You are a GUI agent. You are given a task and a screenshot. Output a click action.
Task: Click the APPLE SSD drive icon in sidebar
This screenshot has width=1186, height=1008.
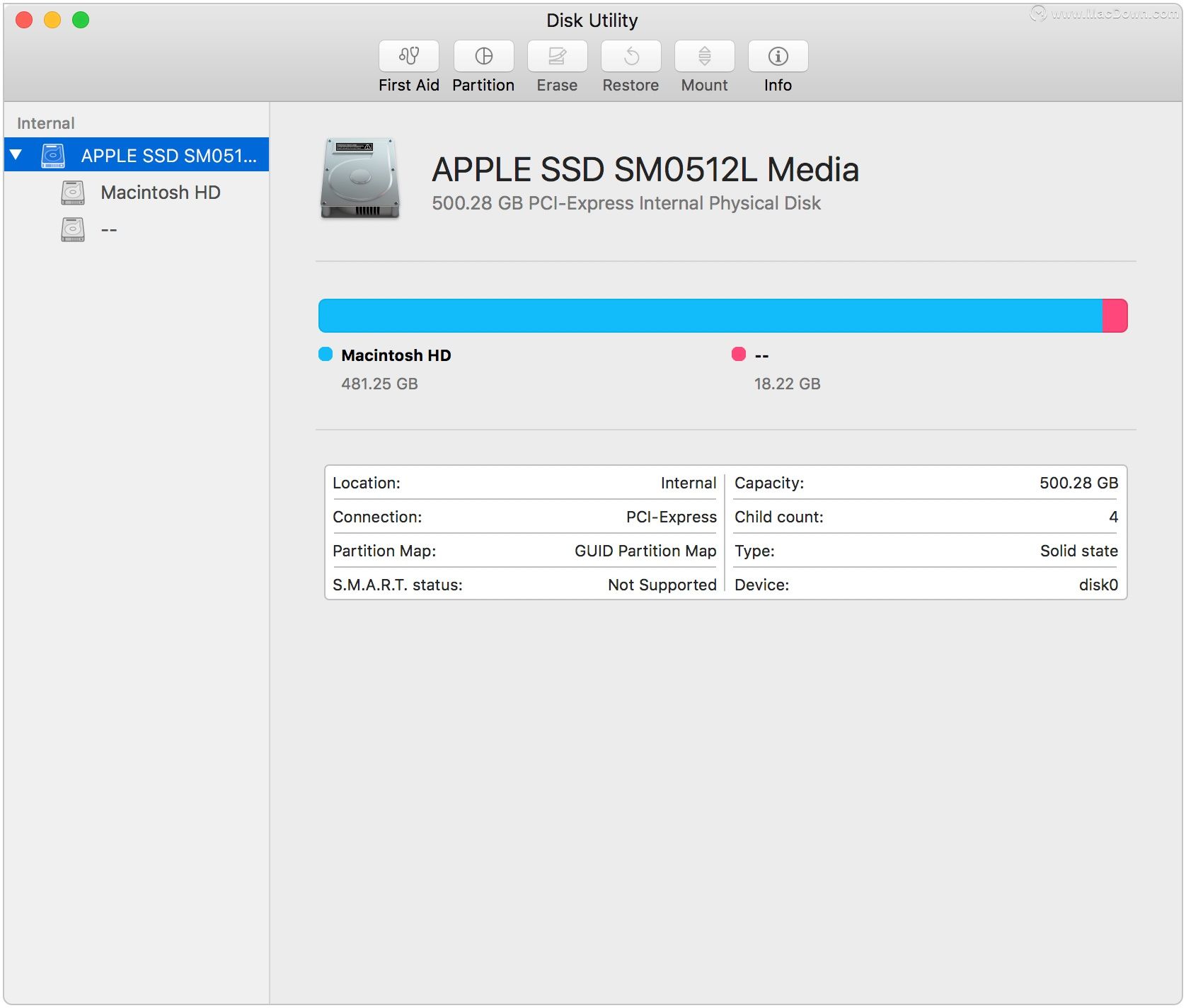point(53,156)
